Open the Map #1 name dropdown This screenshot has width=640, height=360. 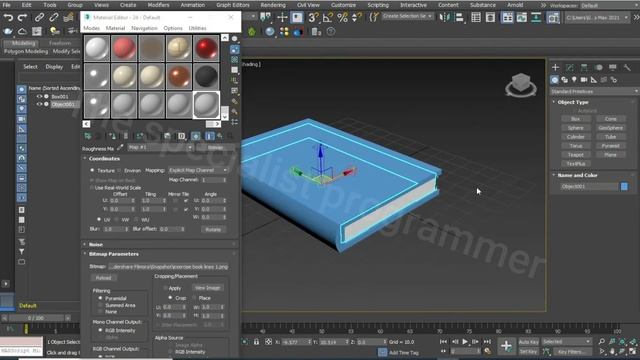pyautogui.click(x=160, y=147)
